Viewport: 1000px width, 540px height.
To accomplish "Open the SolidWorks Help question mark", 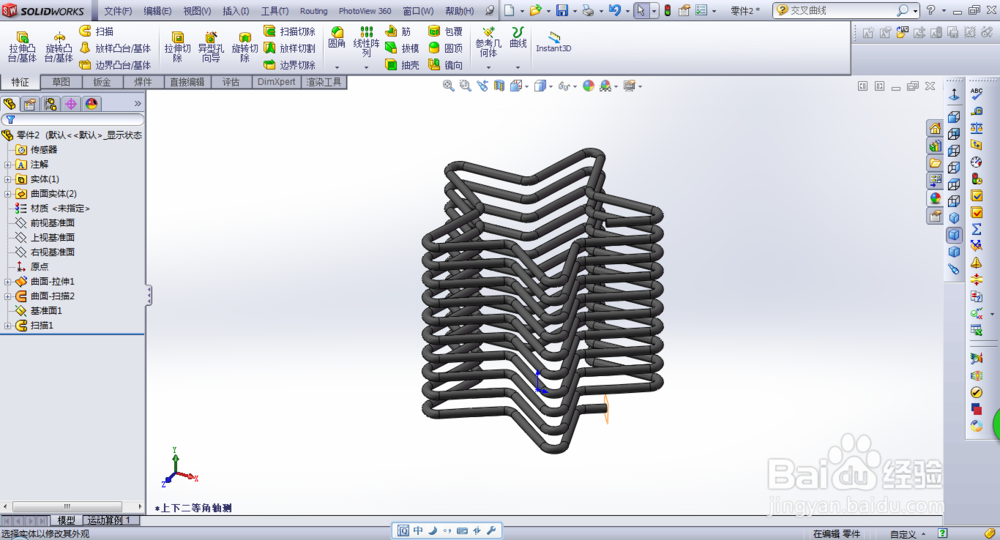I will tap(930, 10).
